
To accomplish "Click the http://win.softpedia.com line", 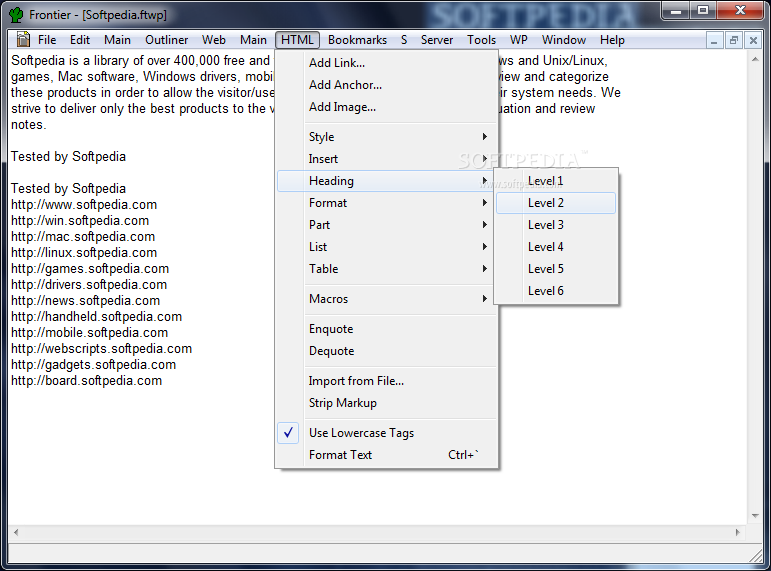I will click(80, 221).
